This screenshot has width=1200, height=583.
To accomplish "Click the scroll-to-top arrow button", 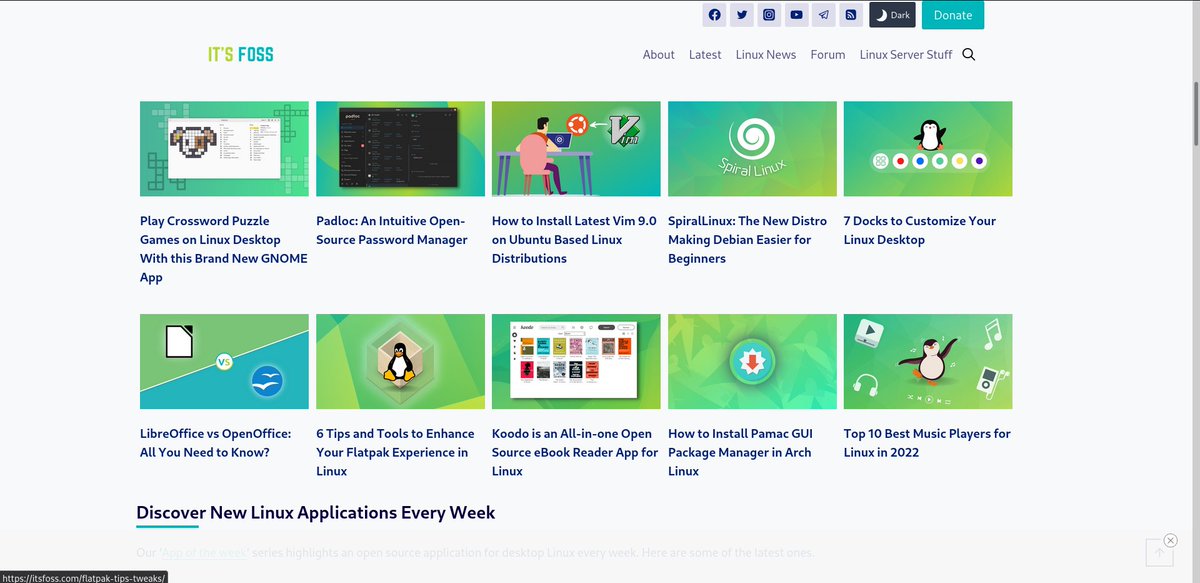I will tap(1160, 552).
